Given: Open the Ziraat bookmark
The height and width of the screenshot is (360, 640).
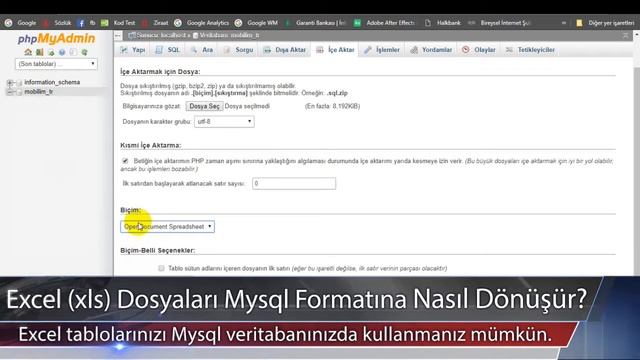Looking at the screenshot, I should click(x=155, y=23).
